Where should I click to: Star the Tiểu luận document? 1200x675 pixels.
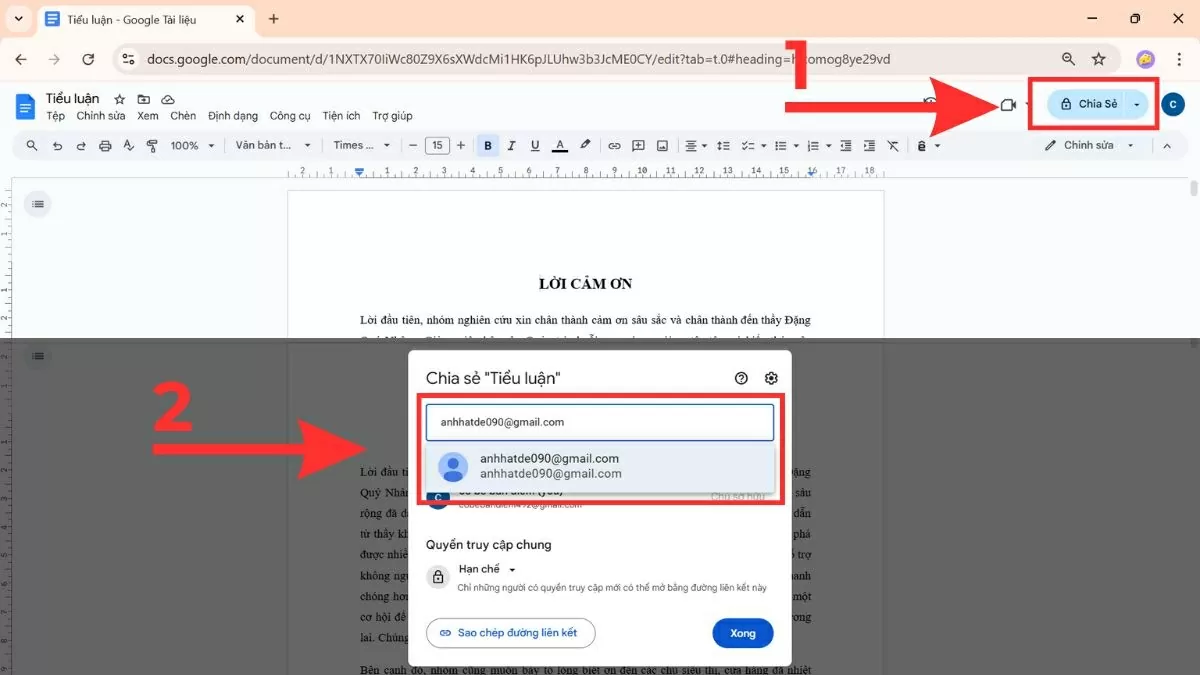(120, 99)
